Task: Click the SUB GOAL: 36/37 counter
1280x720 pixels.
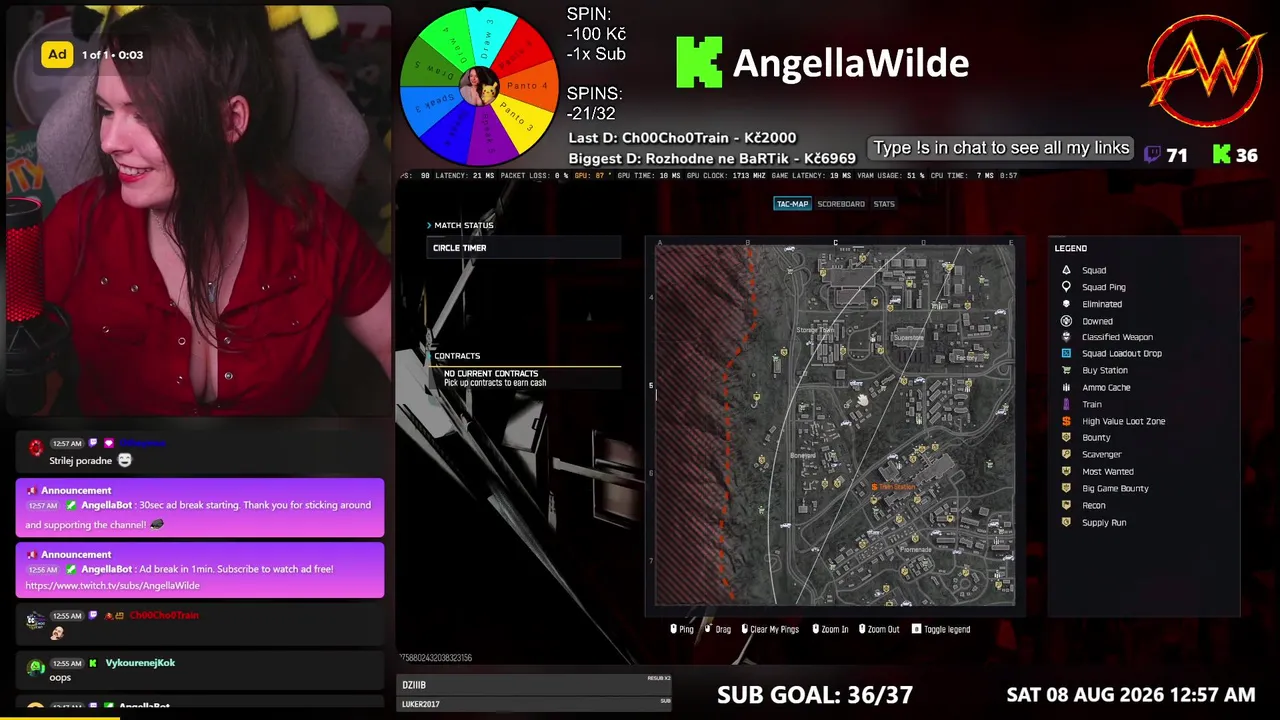Action: coord(815,695)
